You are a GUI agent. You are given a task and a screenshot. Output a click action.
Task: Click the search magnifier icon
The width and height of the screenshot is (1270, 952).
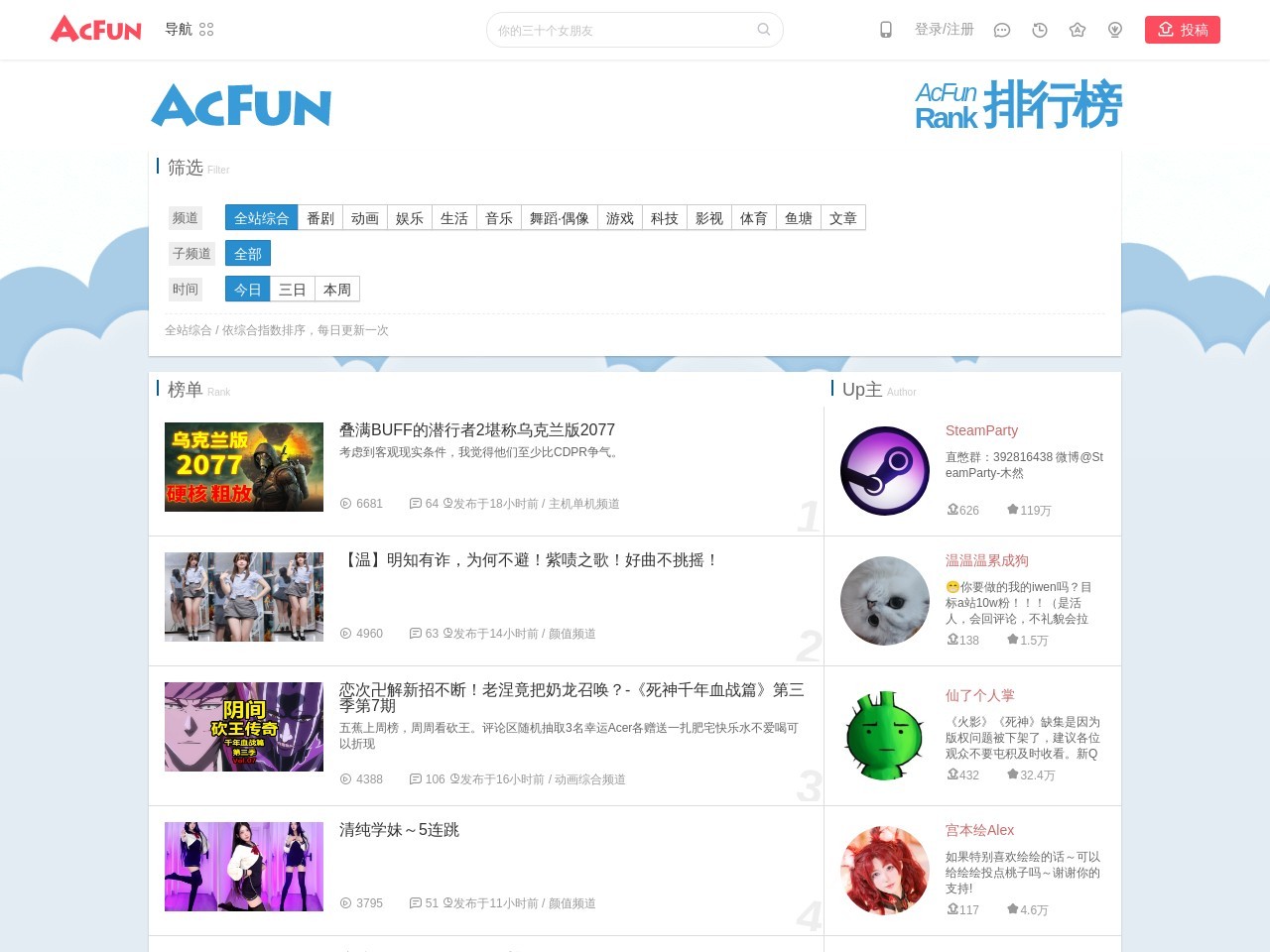(763, 30)
